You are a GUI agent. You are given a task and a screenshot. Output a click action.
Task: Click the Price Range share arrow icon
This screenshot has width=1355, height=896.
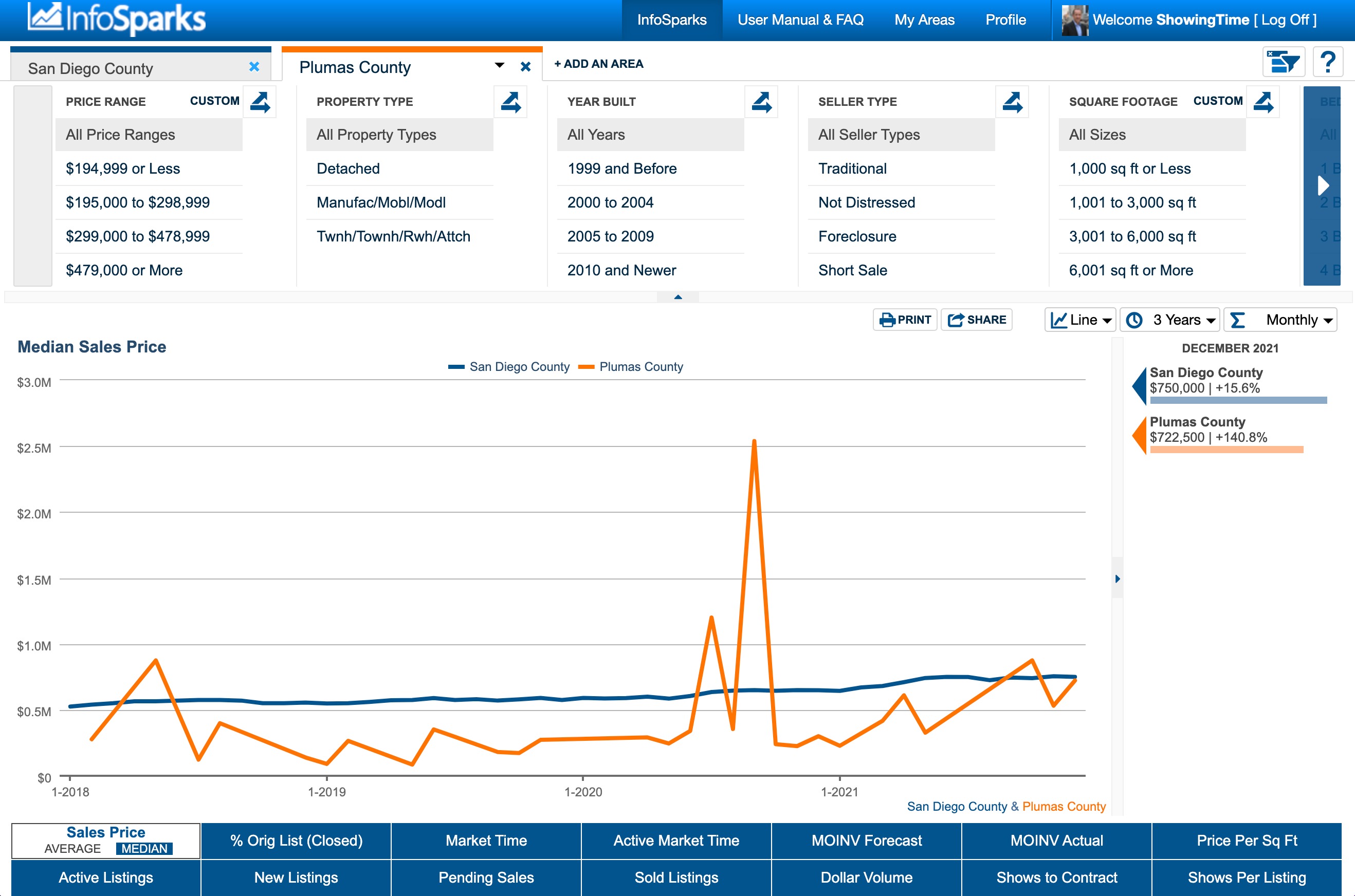click(x=260, y=102)
